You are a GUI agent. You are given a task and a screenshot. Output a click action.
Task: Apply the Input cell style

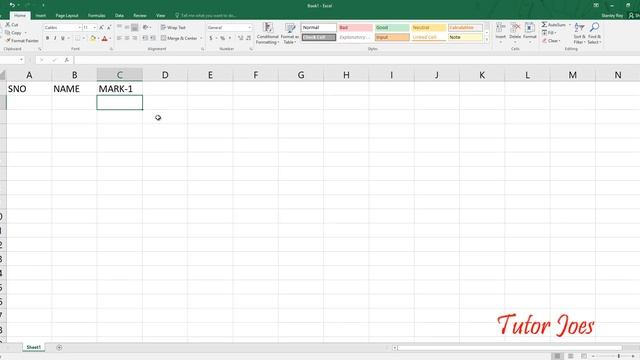click(392, 37)
